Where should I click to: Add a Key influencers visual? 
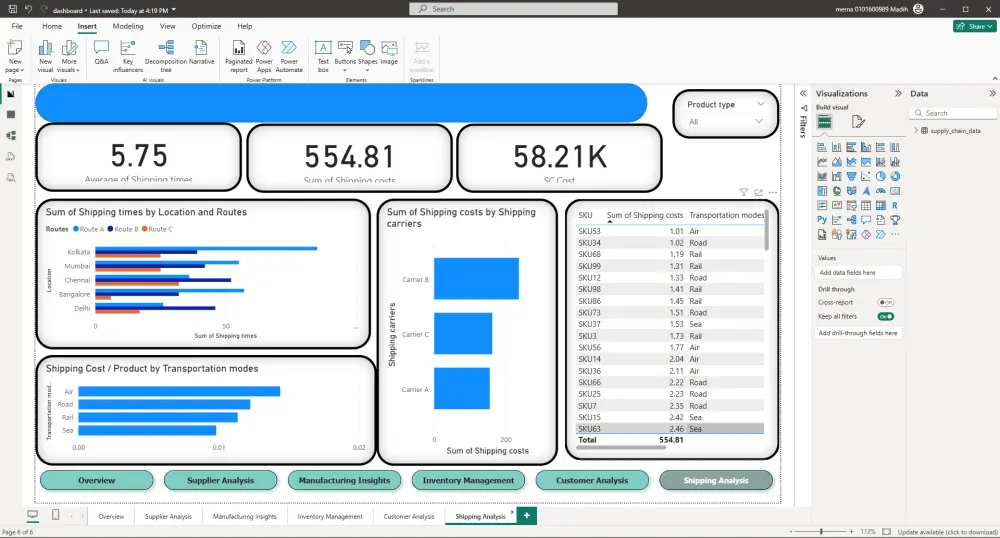tap(128, 55)
